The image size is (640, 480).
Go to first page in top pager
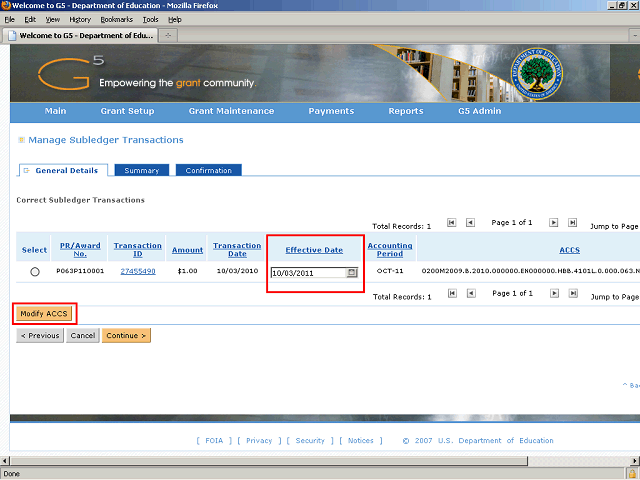451,222
